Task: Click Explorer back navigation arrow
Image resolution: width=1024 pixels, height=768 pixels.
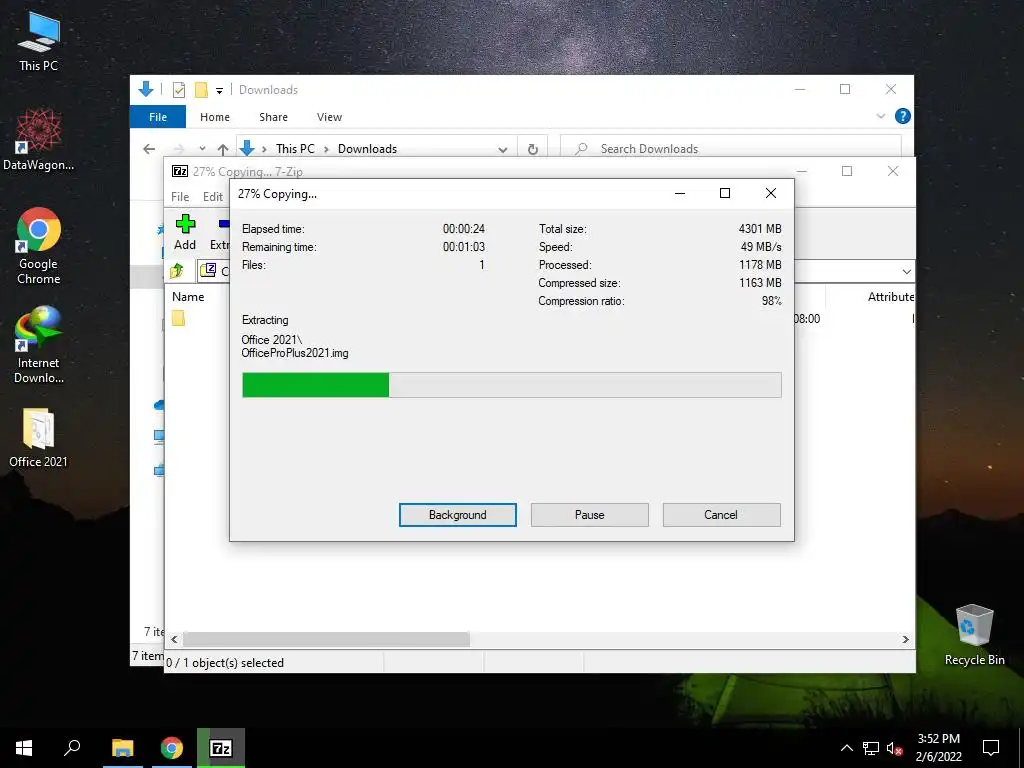Action: (149, 149)
